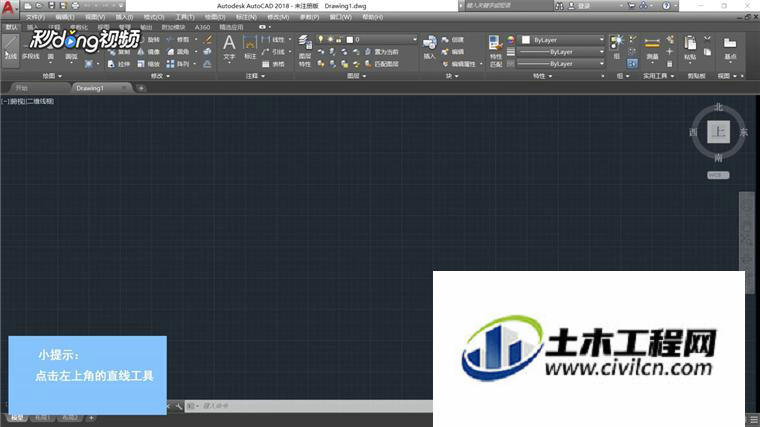Expand the Draw (绘图) panel arrow
Image resolution: width=760 pixels, height=427 pixels.
[60, 76]
